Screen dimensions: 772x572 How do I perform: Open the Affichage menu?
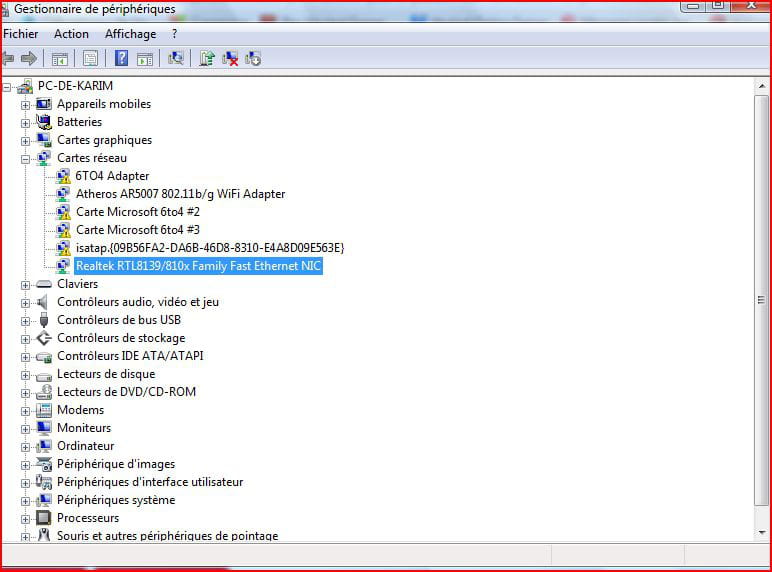pos(130,34)
